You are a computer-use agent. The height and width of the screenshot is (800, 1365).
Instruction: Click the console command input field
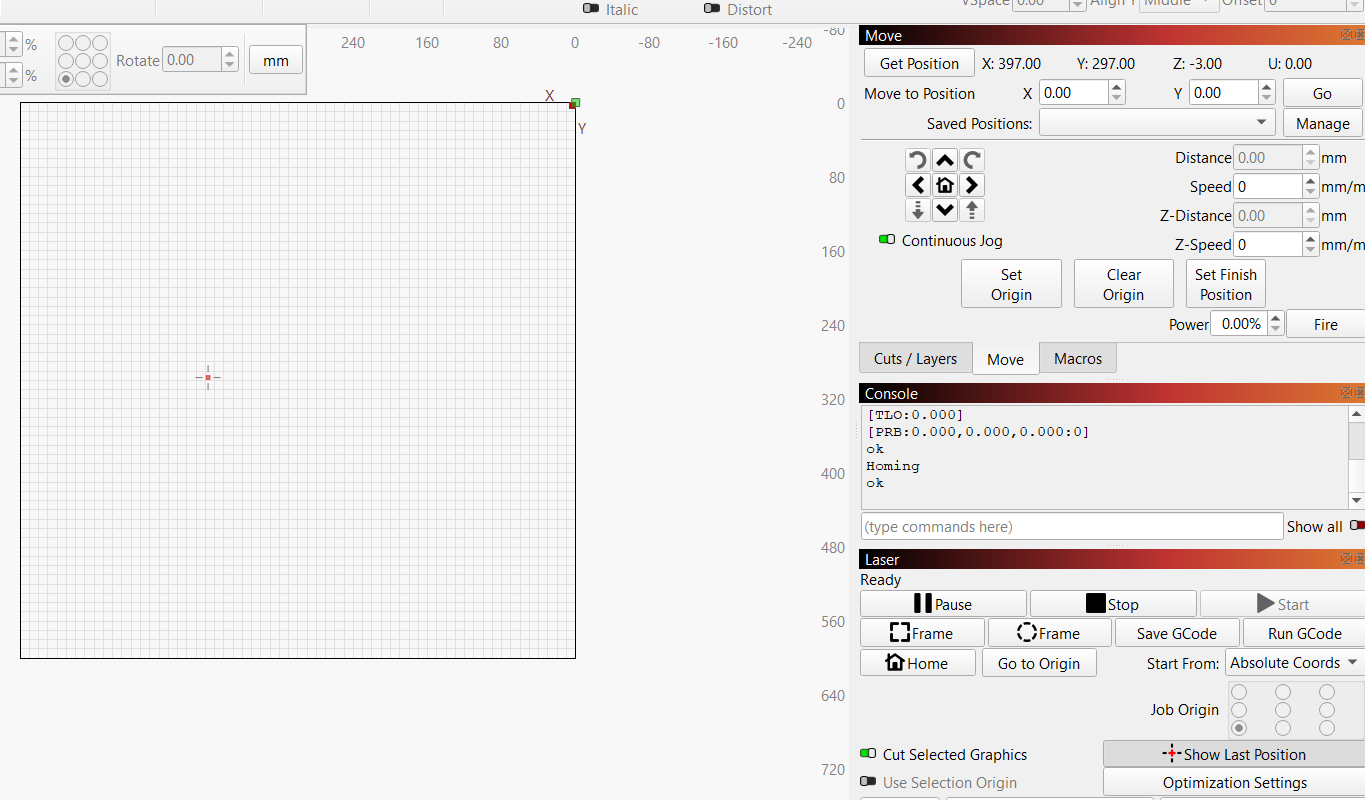pyautogui.click(x=1071, y=526)
